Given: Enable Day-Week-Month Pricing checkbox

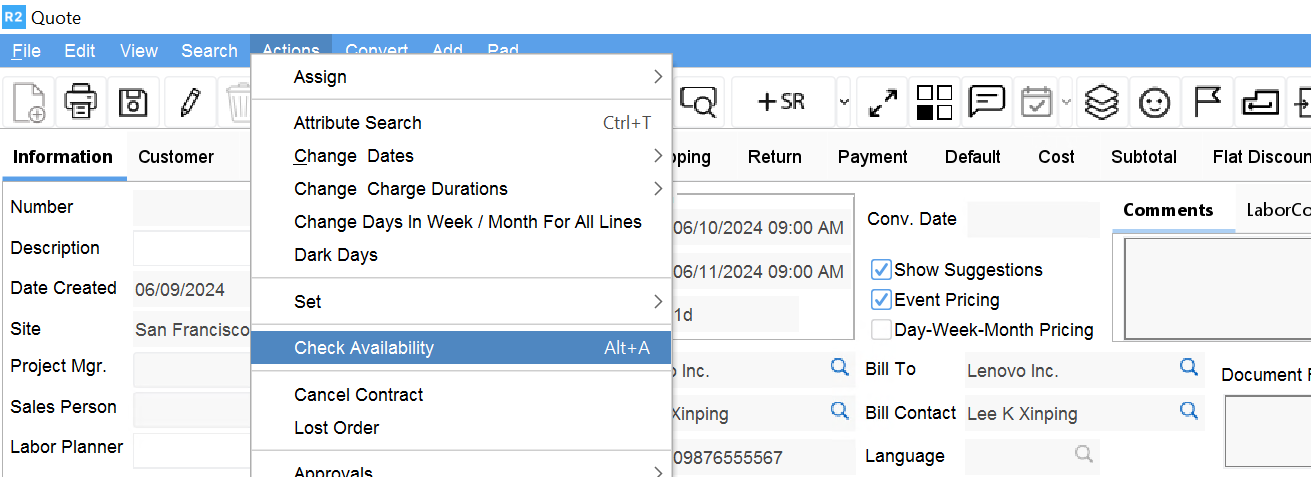Looking at the screenshot, I should 881,330.
